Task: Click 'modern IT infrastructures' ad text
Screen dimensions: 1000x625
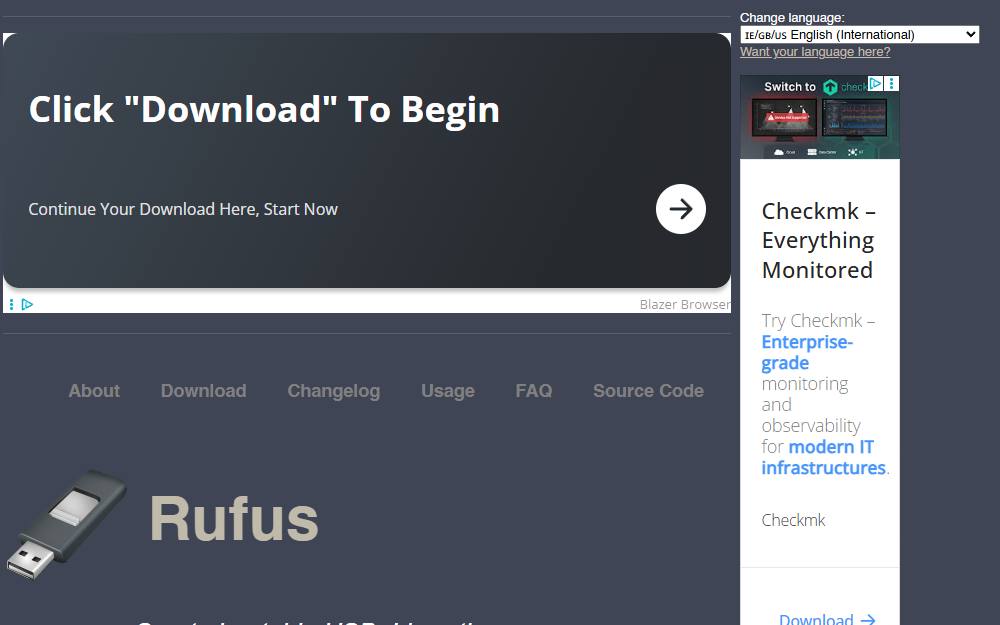Action: coord(824,457)
